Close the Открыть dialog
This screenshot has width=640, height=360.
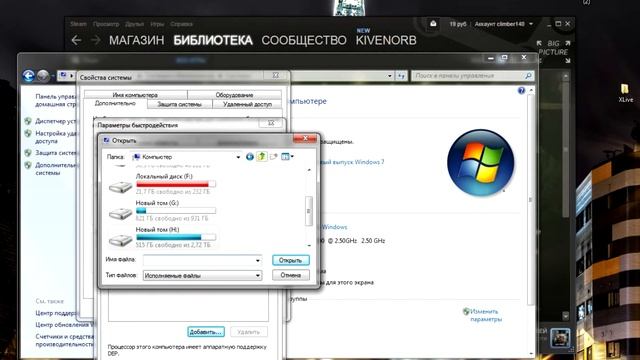[305, 139]
